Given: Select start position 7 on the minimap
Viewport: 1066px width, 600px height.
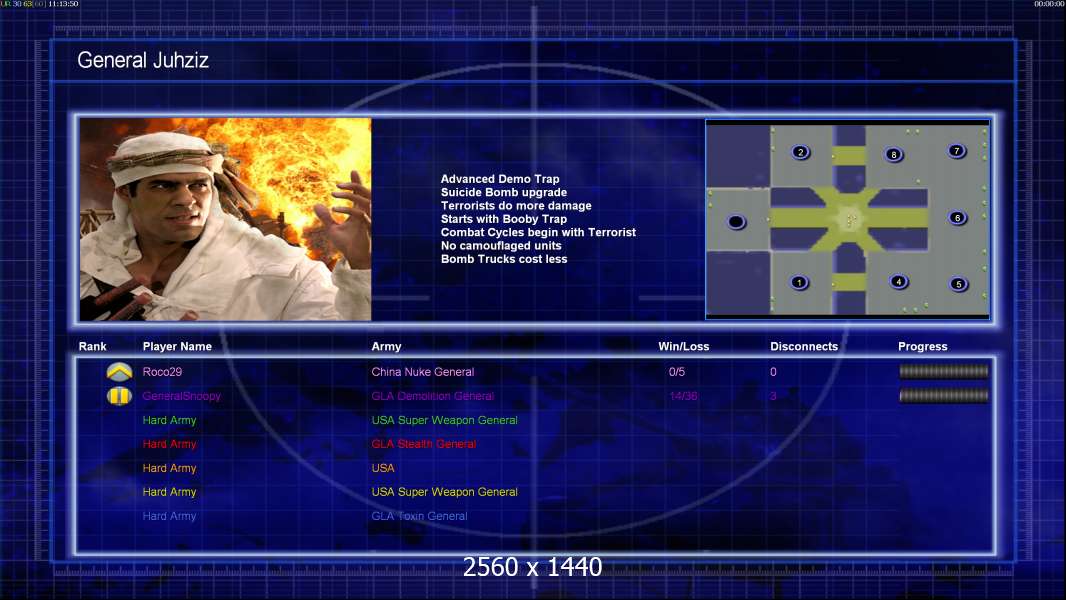Looking at the screenshot, I should tap(957, 151).
